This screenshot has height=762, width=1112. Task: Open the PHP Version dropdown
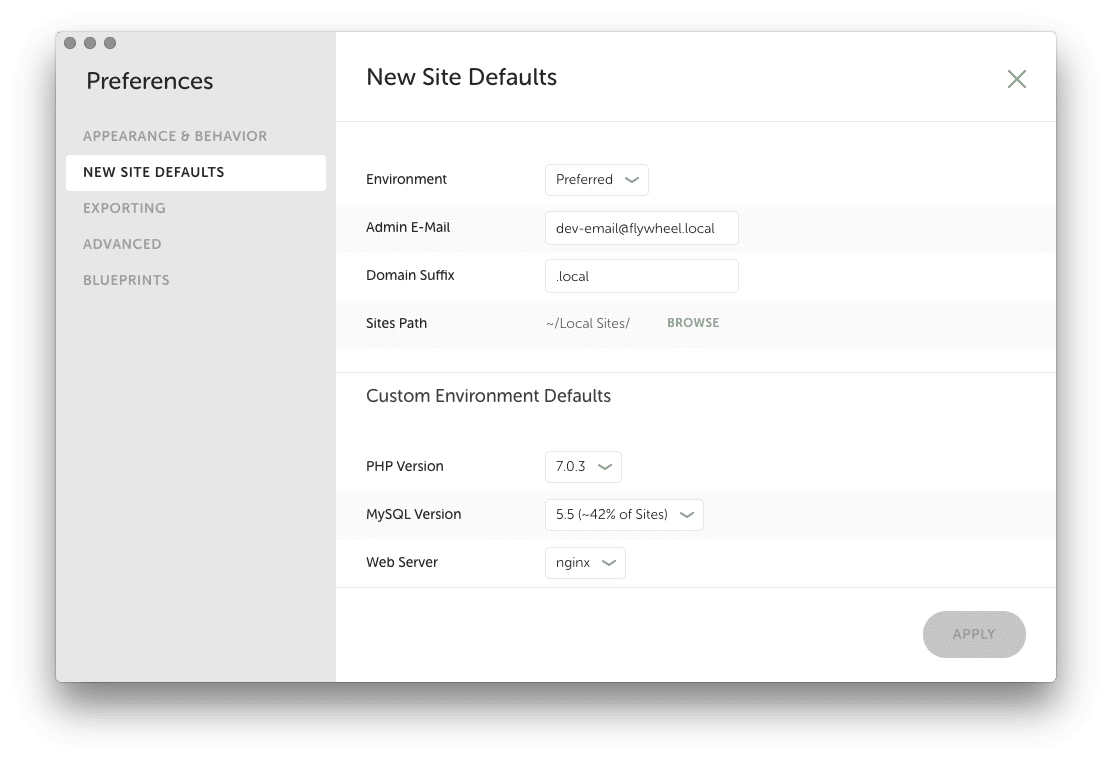point(583,466)
